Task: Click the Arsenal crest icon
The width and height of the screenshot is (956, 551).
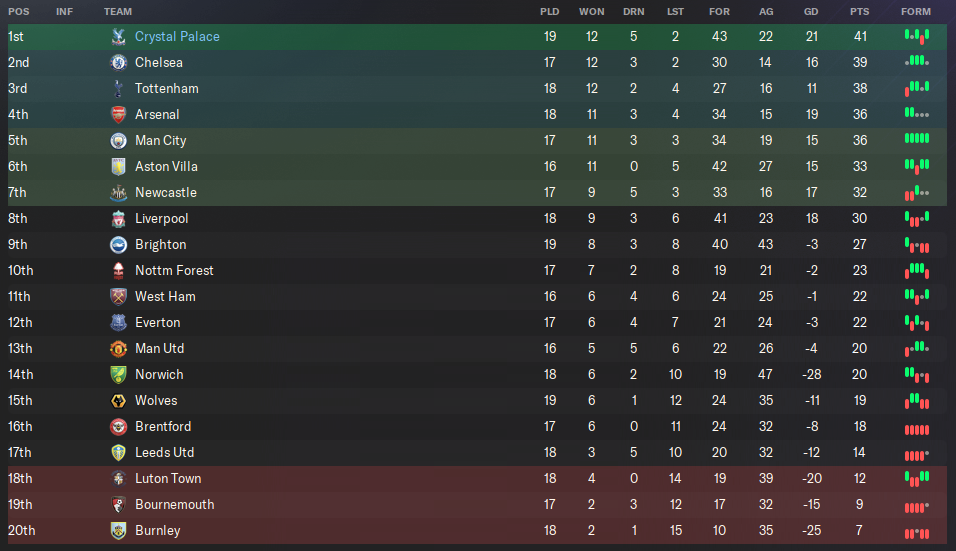Action: click(x=118, y=115)
